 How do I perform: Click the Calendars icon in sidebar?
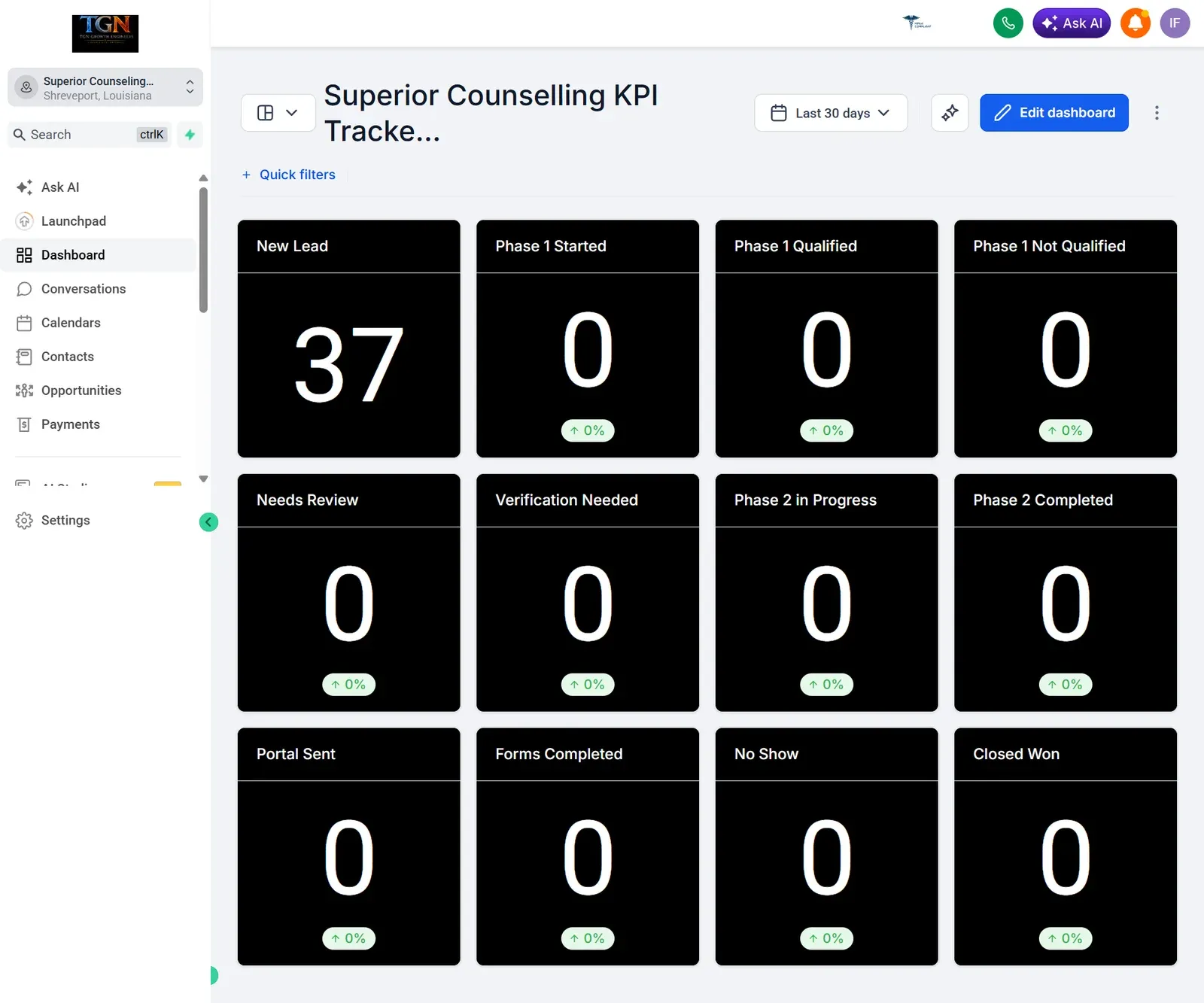pyautogui.click(x=24, y=323)
